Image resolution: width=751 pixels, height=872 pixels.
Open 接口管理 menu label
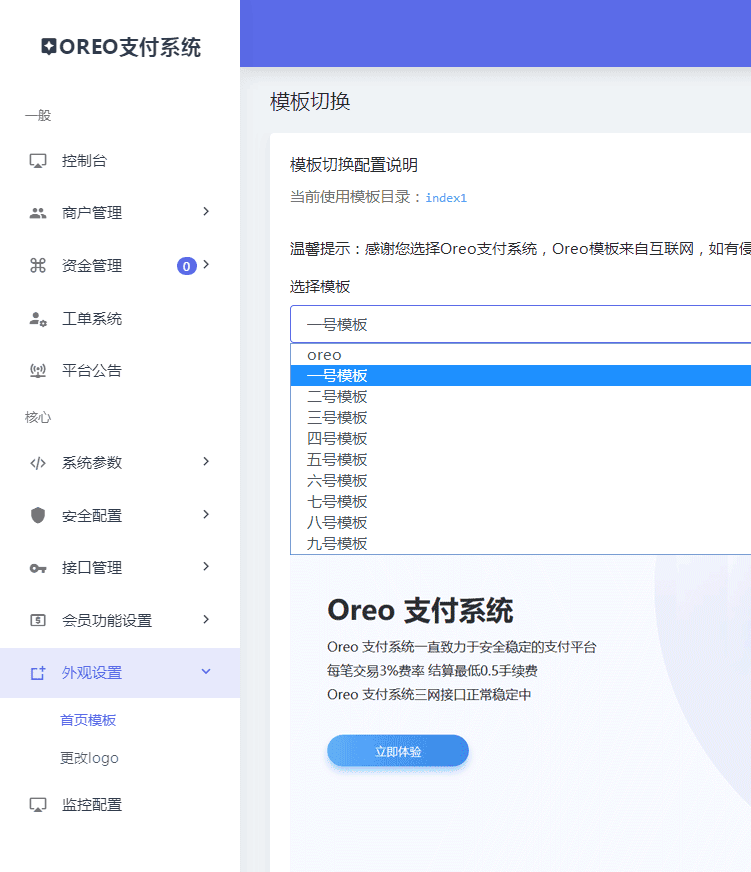point(92,568)
